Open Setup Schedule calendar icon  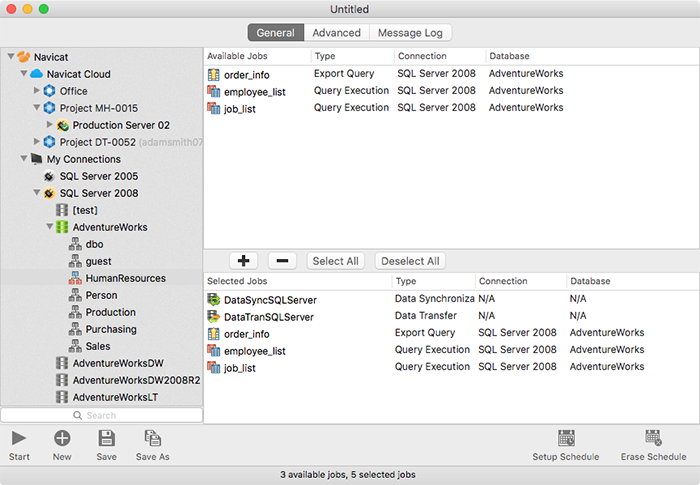pos(566,438)
